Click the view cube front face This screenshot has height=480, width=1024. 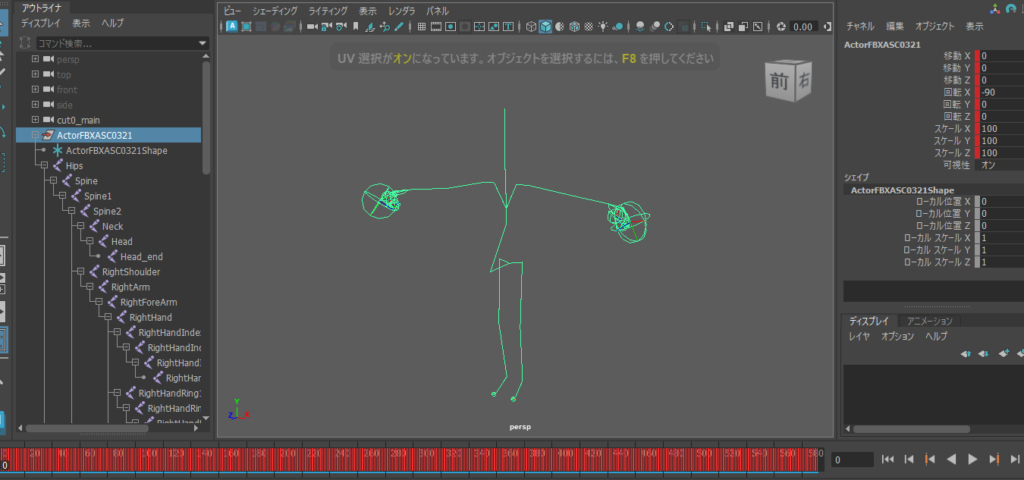point(780,83)
